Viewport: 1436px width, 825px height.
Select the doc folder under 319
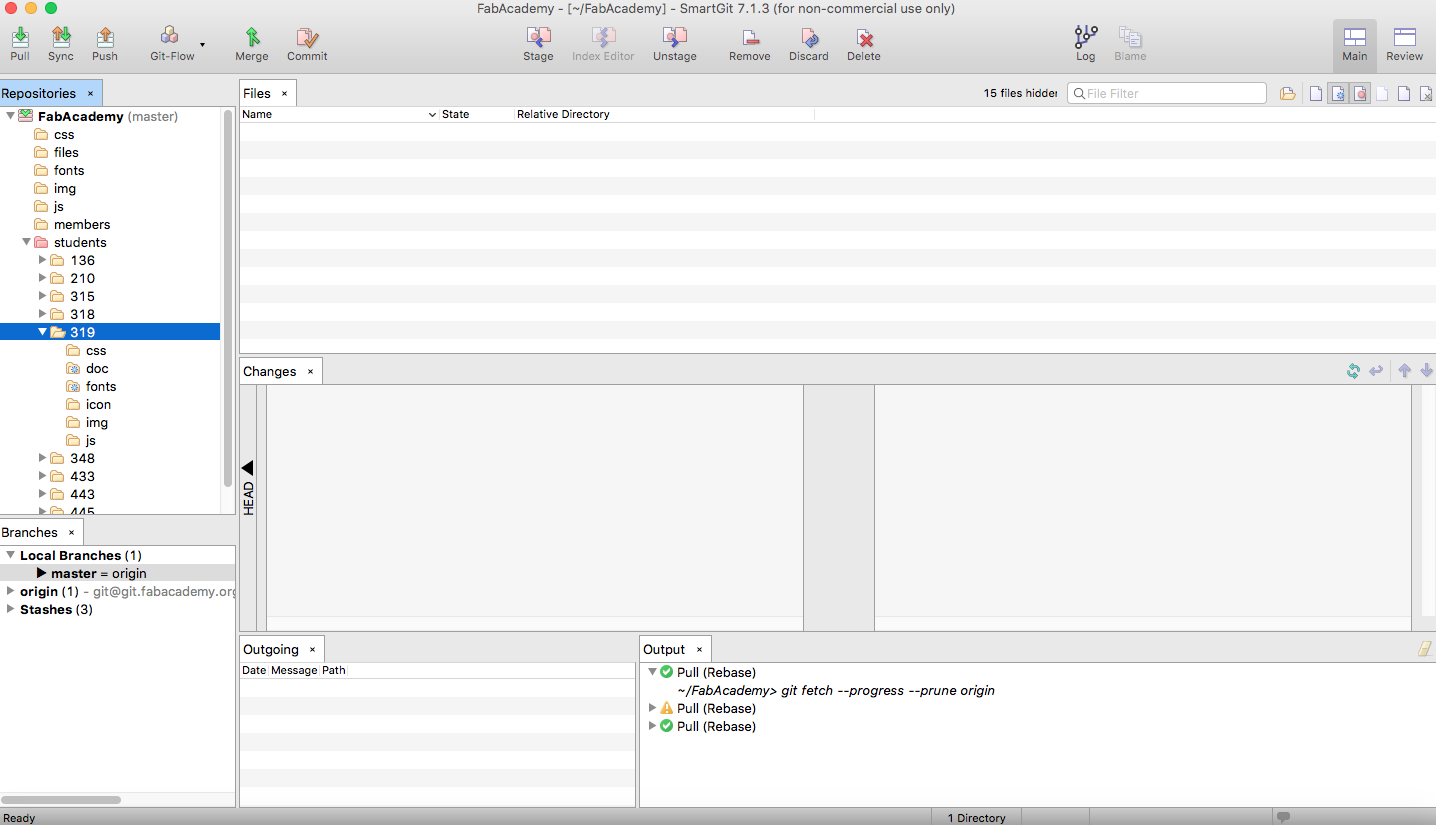[x=97, y=368]
